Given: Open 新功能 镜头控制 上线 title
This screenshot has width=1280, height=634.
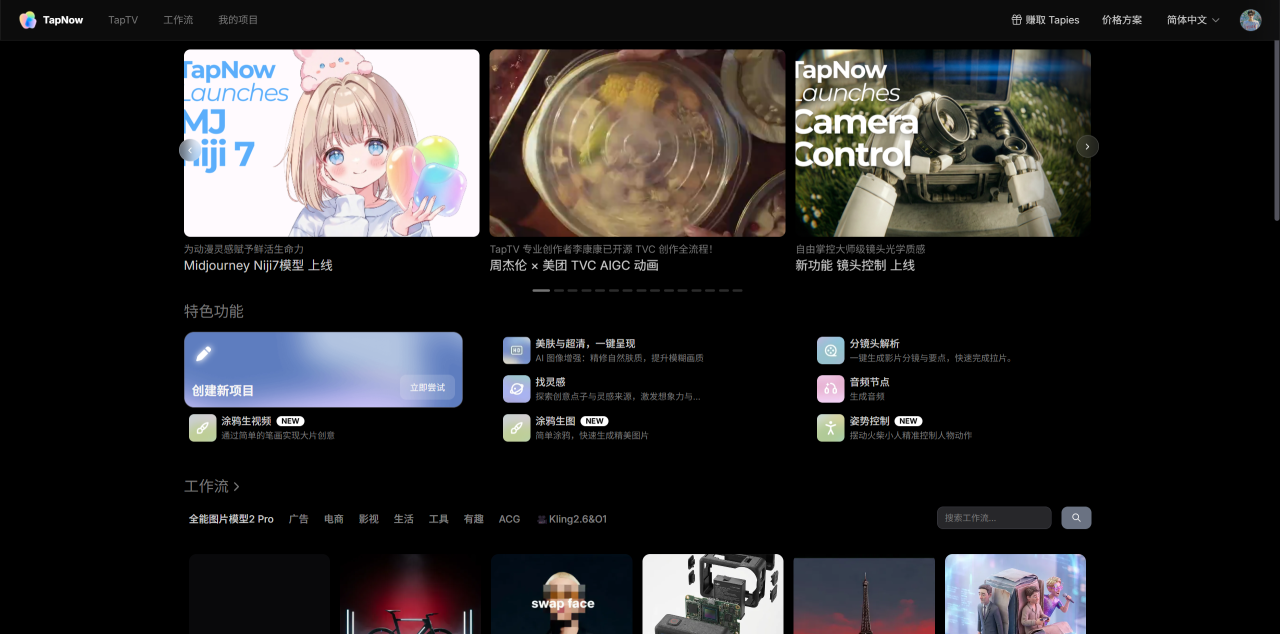Looking at the screenshot, I should click(855, 266).
